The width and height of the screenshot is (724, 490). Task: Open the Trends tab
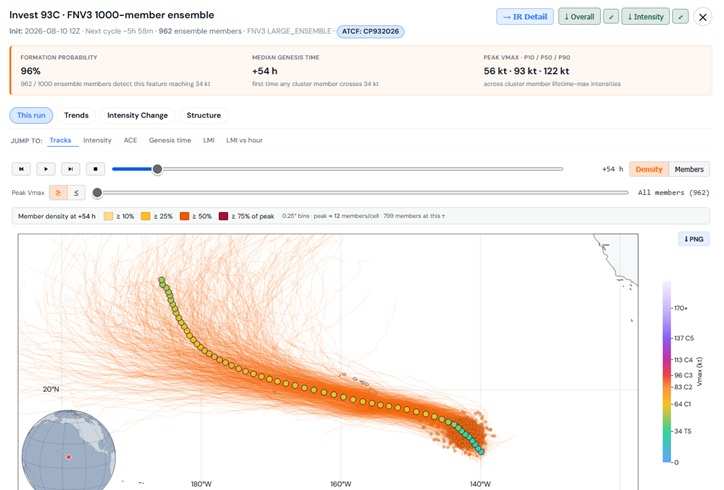[x=76, y=115]
